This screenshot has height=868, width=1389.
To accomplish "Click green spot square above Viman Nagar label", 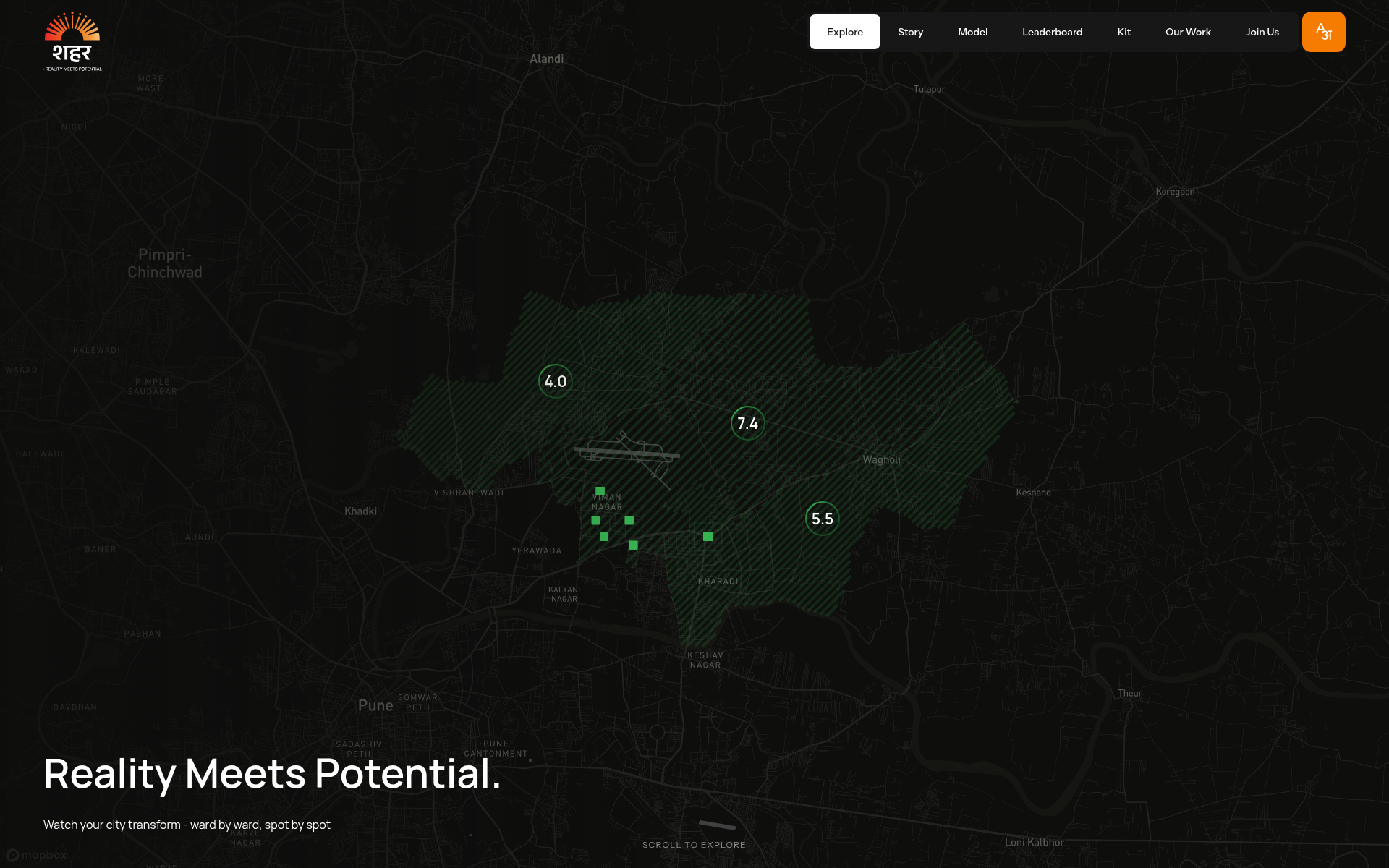I will point(600,491).
